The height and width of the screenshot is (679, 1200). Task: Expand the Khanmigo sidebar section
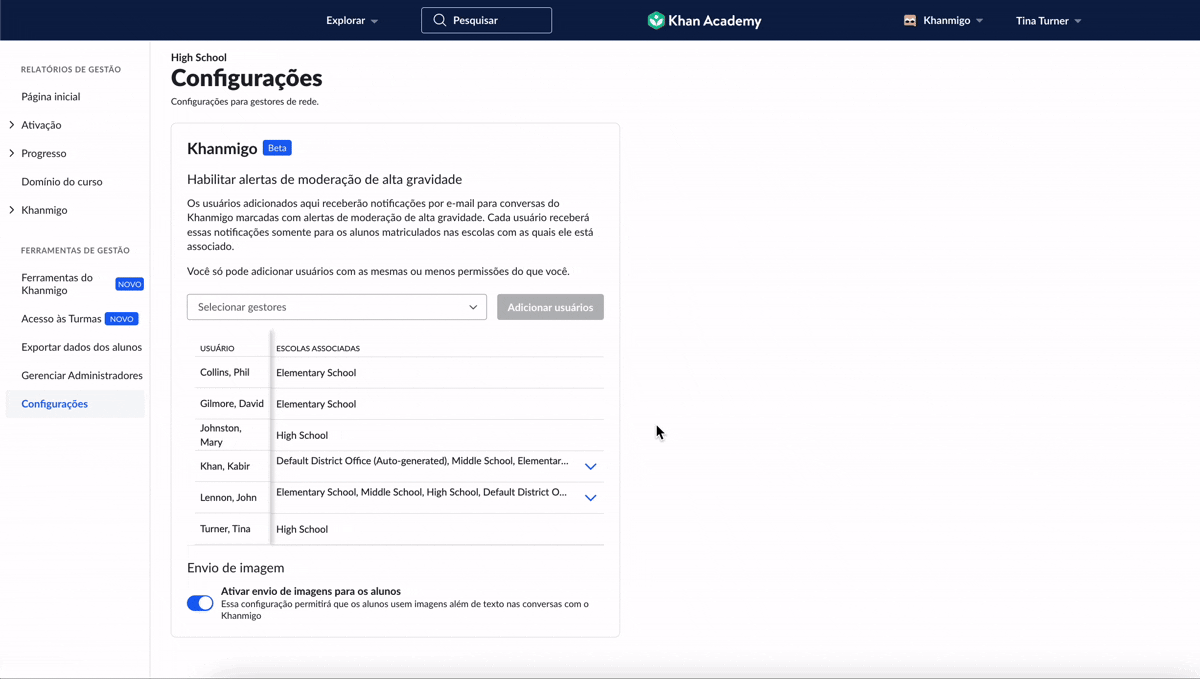point(38,210)
